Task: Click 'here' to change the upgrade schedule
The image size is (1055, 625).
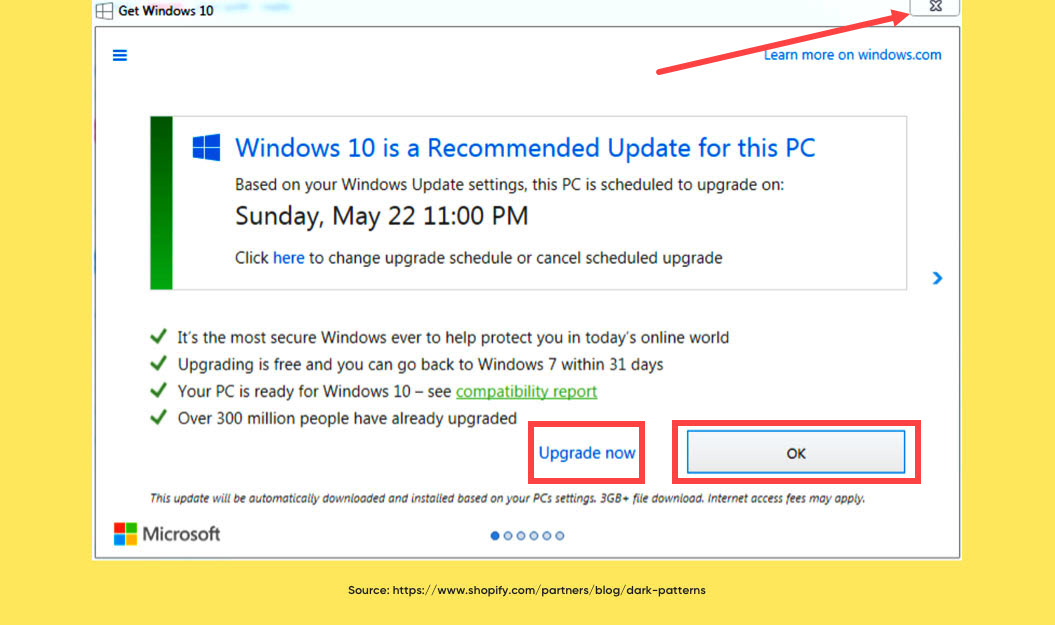Action: [x=288, y=257]
